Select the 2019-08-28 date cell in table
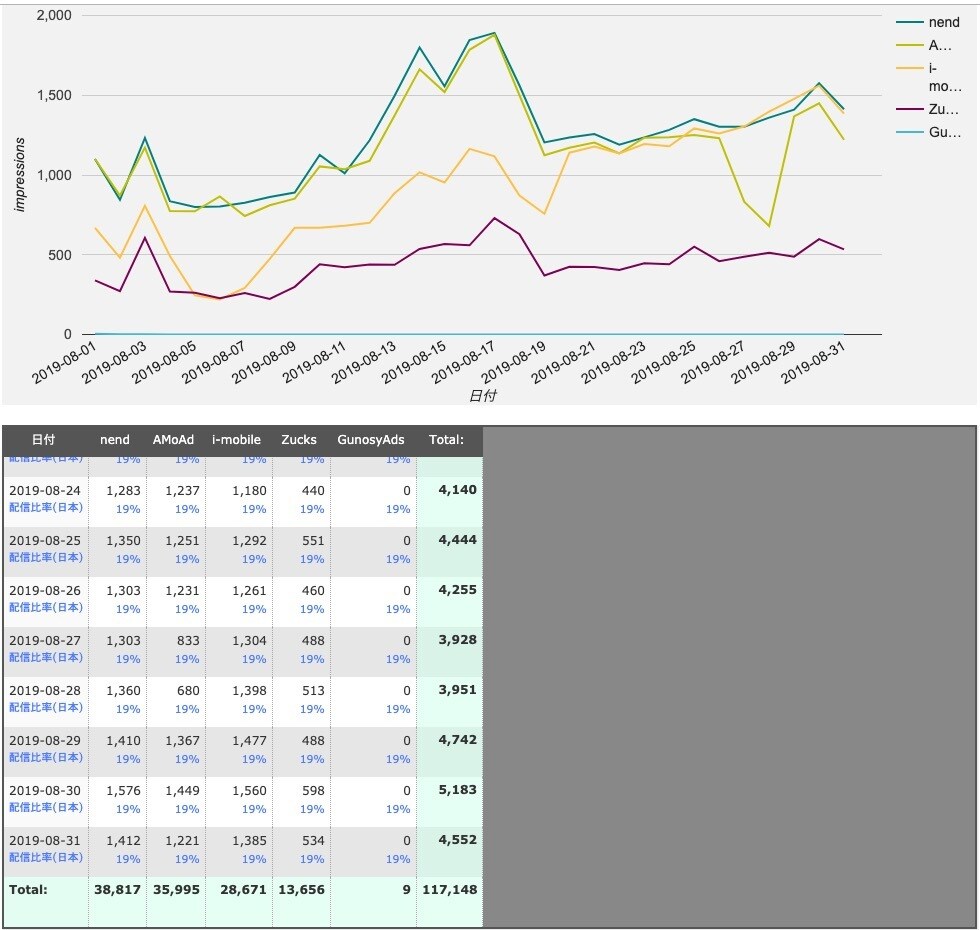This screenshot has width=980, height=930. [x=45, y=691]
